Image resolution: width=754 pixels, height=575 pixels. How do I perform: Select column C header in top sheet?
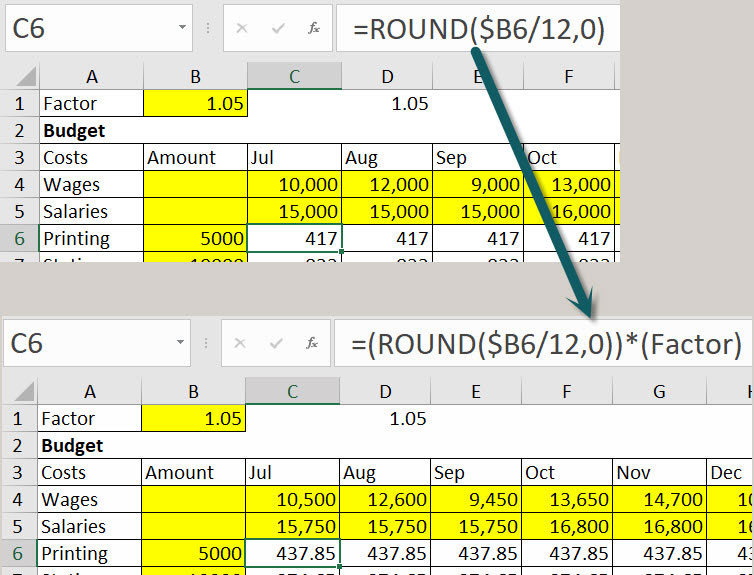pos(294,77)
